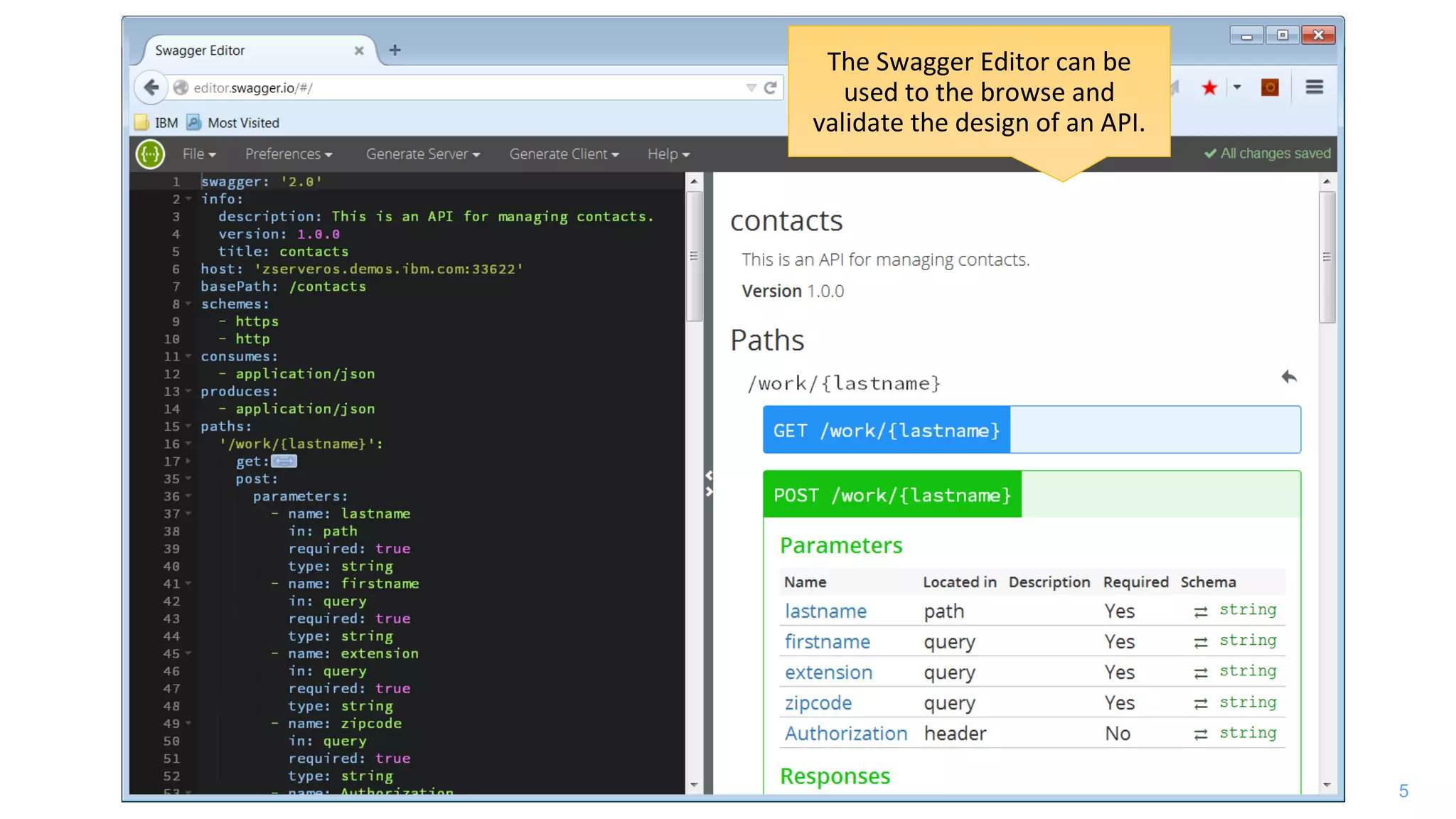Click the lastname parameter link

point(825,611)
